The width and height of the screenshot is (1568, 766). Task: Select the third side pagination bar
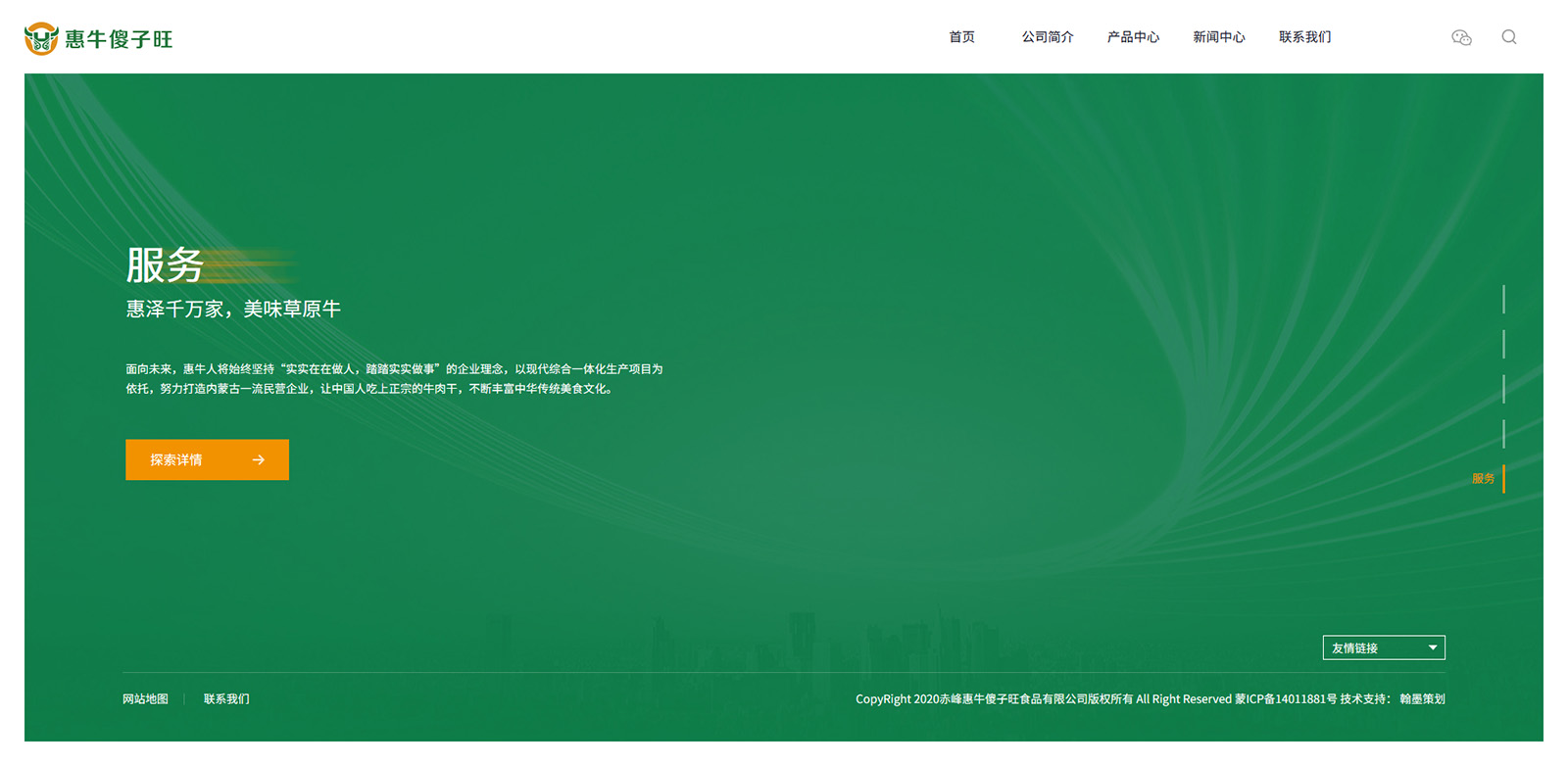(x=1503, y=389)
